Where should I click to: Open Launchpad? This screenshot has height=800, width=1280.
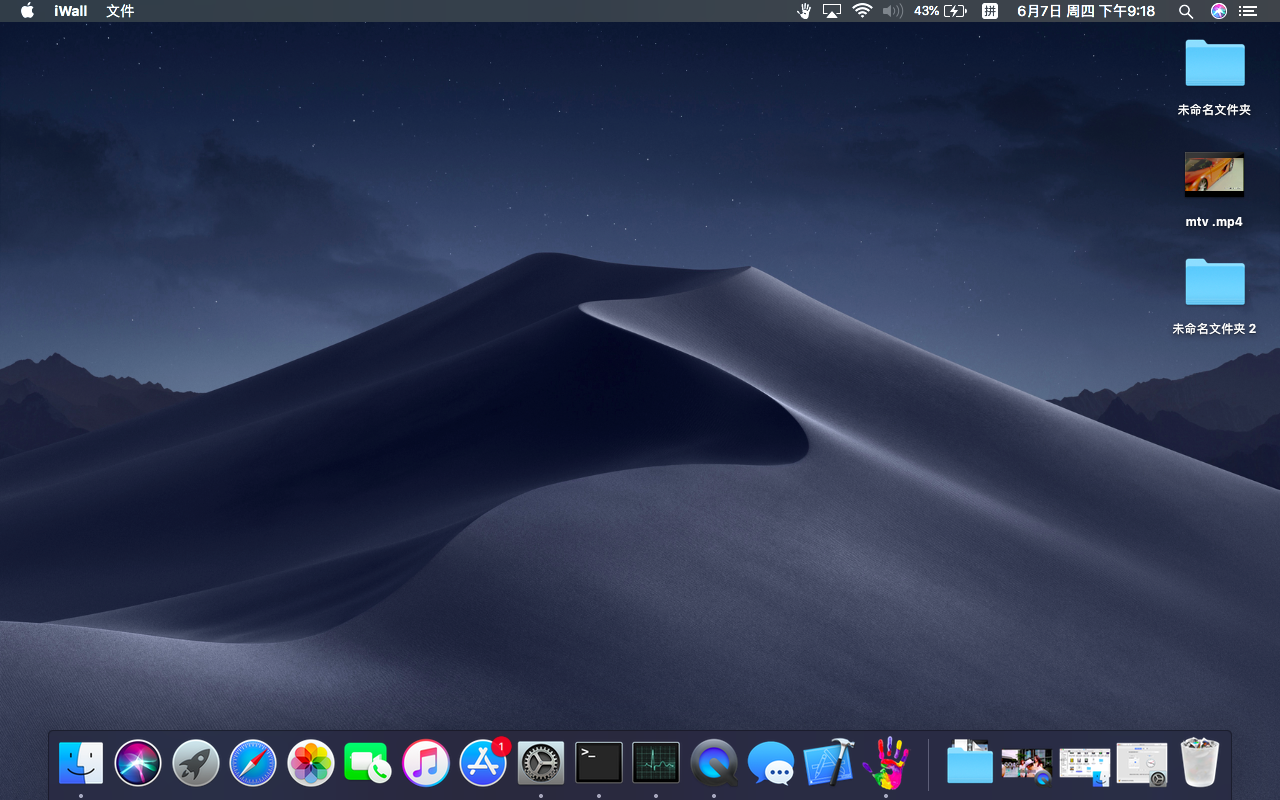(195, 762)
